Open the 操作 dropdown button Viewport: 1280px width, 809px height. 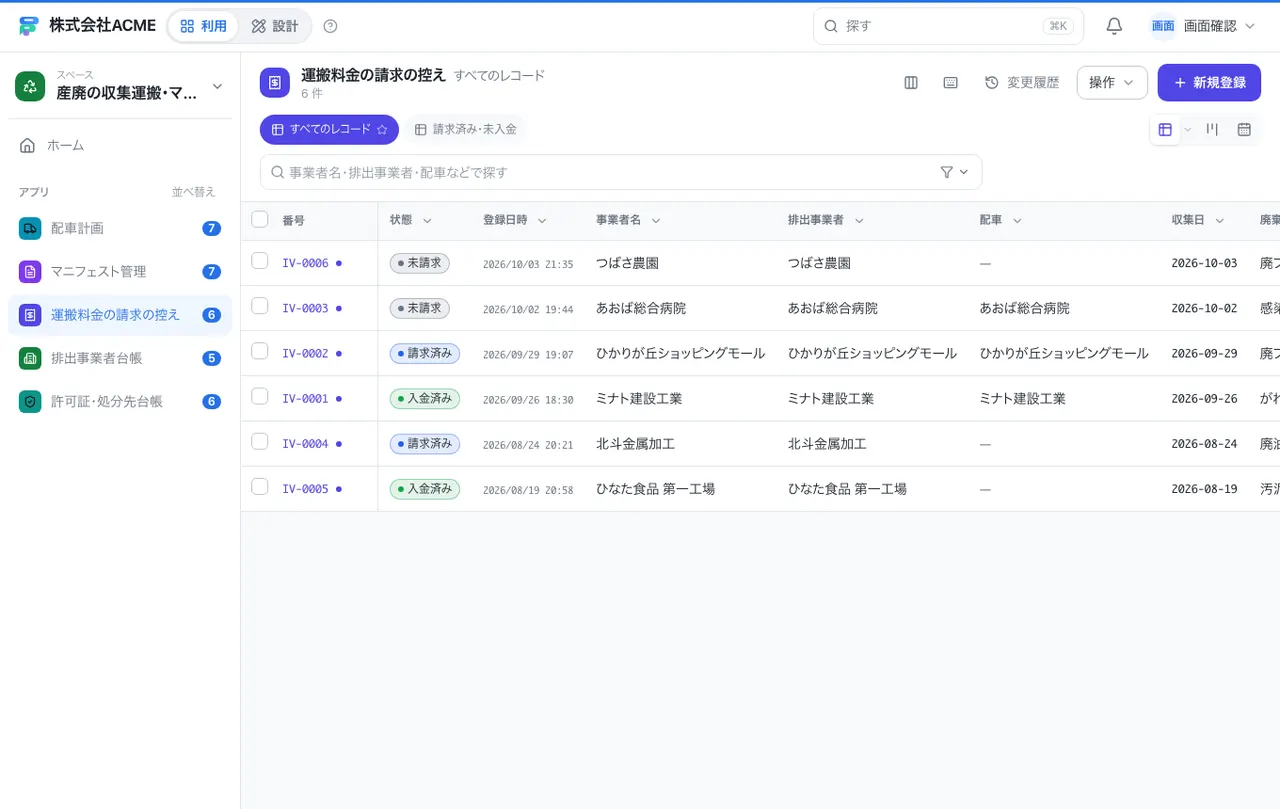[1112, 83]
